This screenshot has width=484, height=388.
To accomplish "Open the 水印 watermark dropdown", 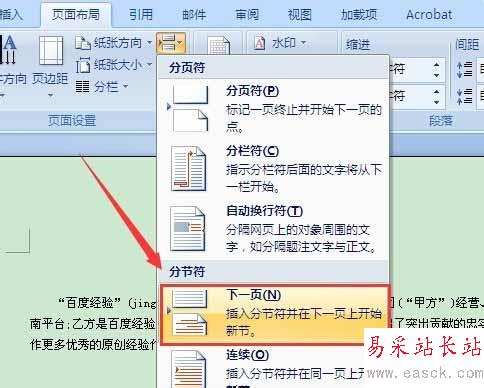I will coord(280,43).
